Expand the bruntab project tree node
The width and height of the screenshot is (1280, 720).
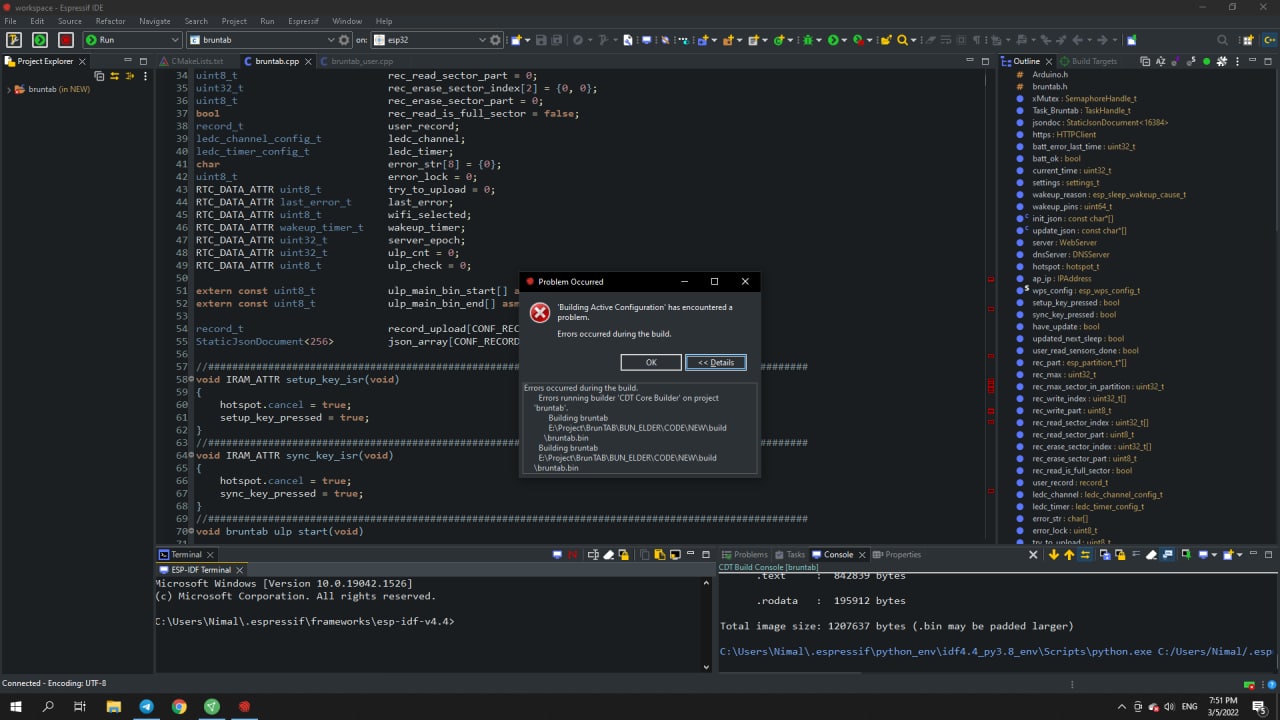coord(8,89)
